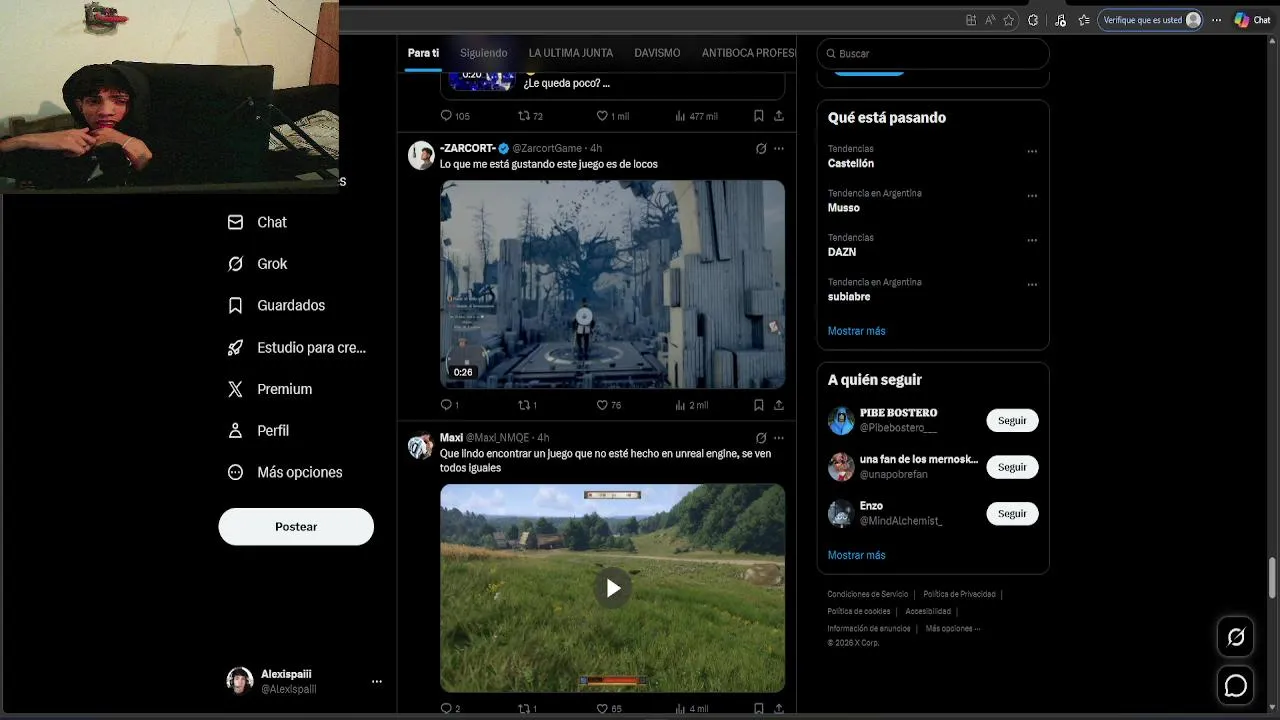The height and width of the screenshot is (720, 1280).
Task: Open the ZARCORT profile avatar
Action: coord(421,155)
